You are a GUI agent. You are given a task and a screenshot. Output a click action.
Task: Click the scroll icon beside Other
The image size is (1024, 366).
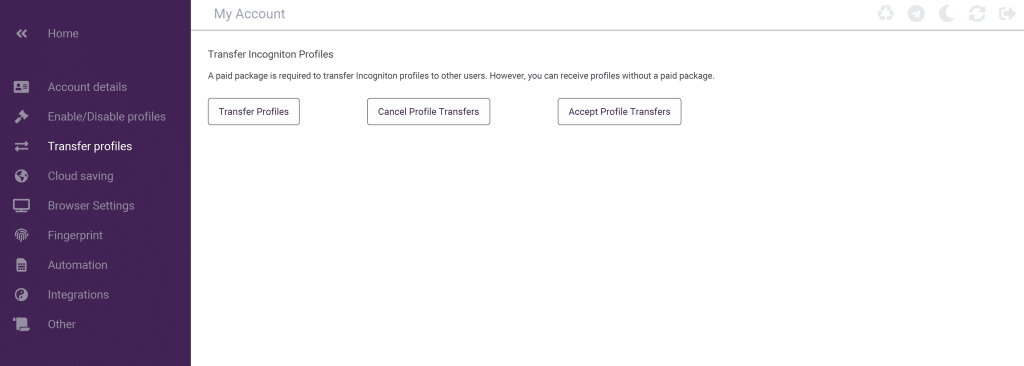point(22,324)
